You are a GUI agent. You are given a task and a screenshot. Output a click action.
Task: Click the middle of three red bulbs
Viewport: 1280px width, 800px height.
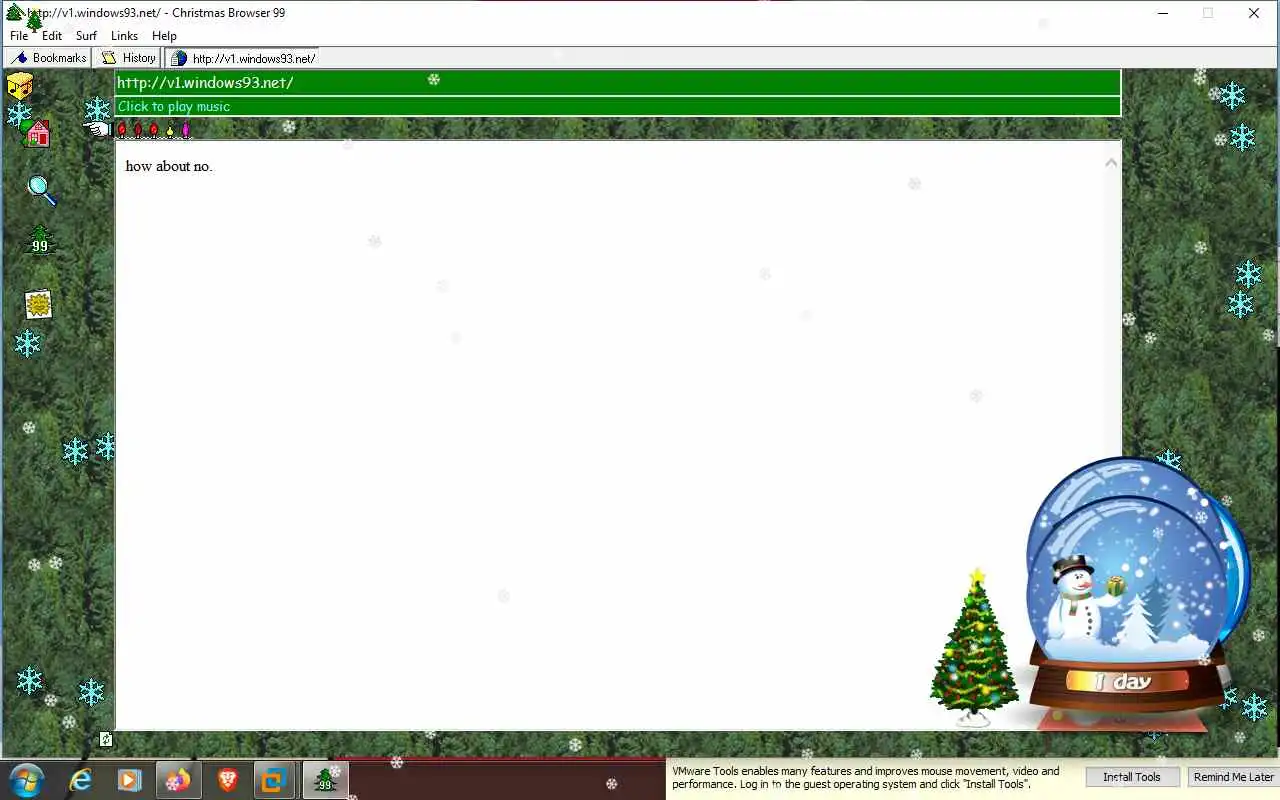(x=138, y=130)
